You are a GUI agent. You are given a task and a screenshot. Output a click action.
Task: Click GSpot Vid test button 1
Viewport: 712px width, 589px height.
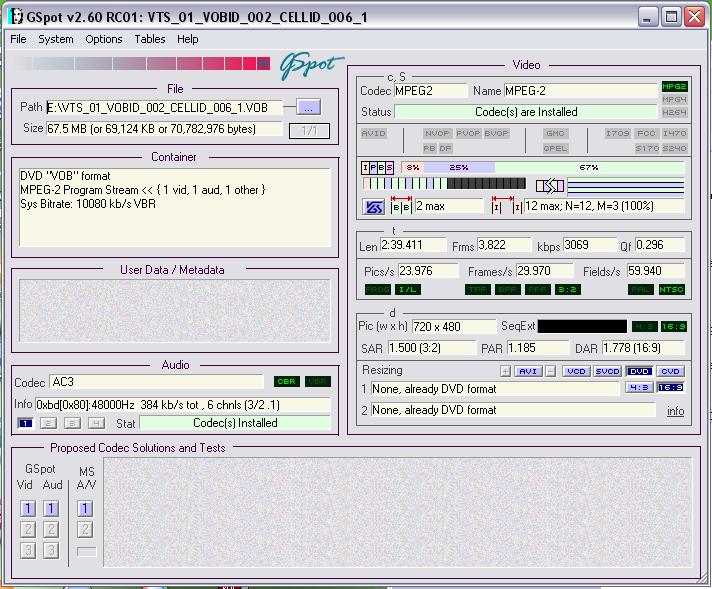point(28,508)
